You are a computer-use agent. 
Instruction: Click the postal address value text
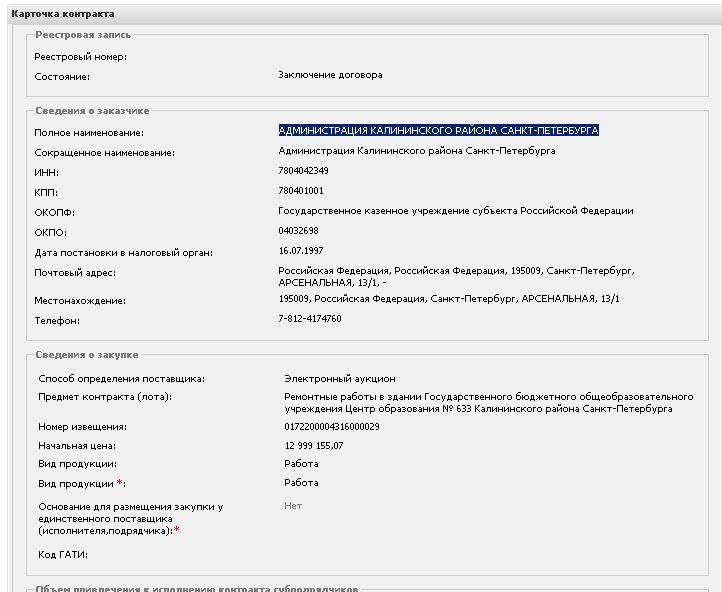coord(456,277)
